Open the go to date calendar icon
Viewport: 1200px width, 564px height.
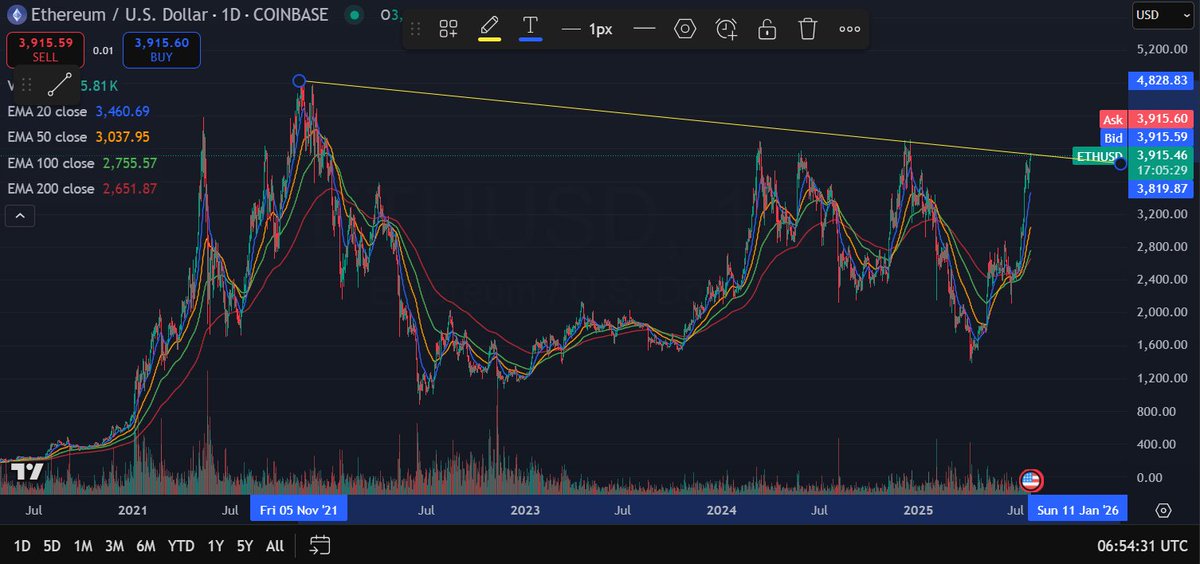[x=320, y=545]
